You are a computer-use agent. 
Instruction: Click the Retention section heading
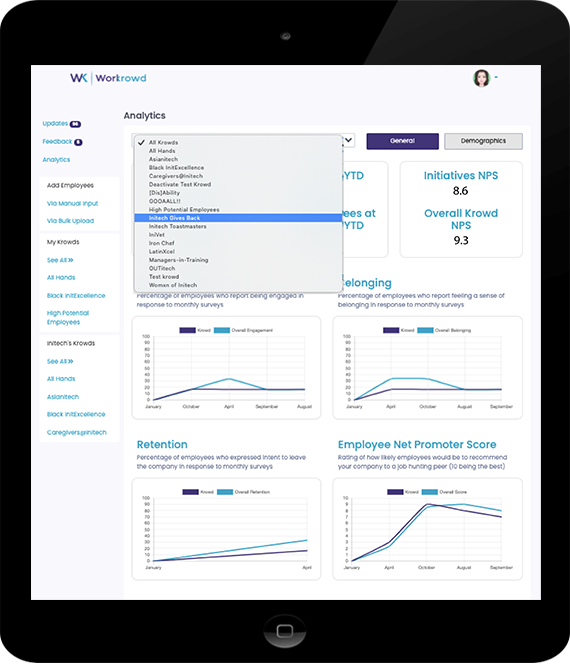pos(162,445)
